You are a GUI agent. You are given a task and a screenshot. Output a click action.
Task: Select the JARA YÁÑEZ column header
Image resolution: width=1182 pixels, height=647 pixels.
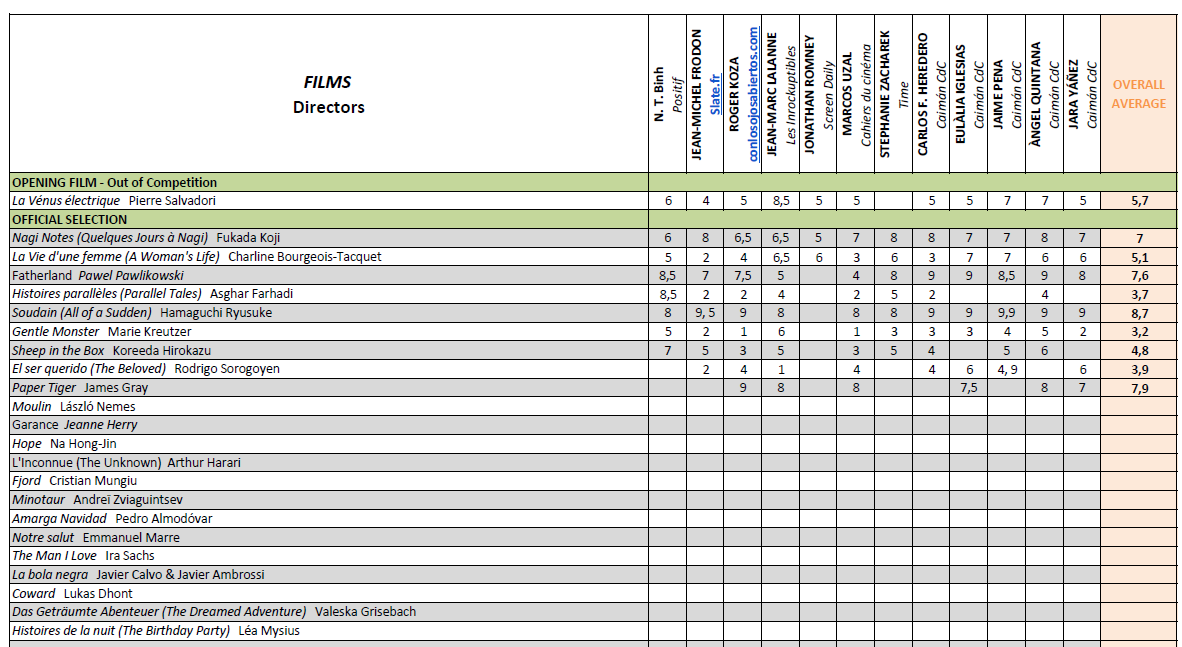1082,94
